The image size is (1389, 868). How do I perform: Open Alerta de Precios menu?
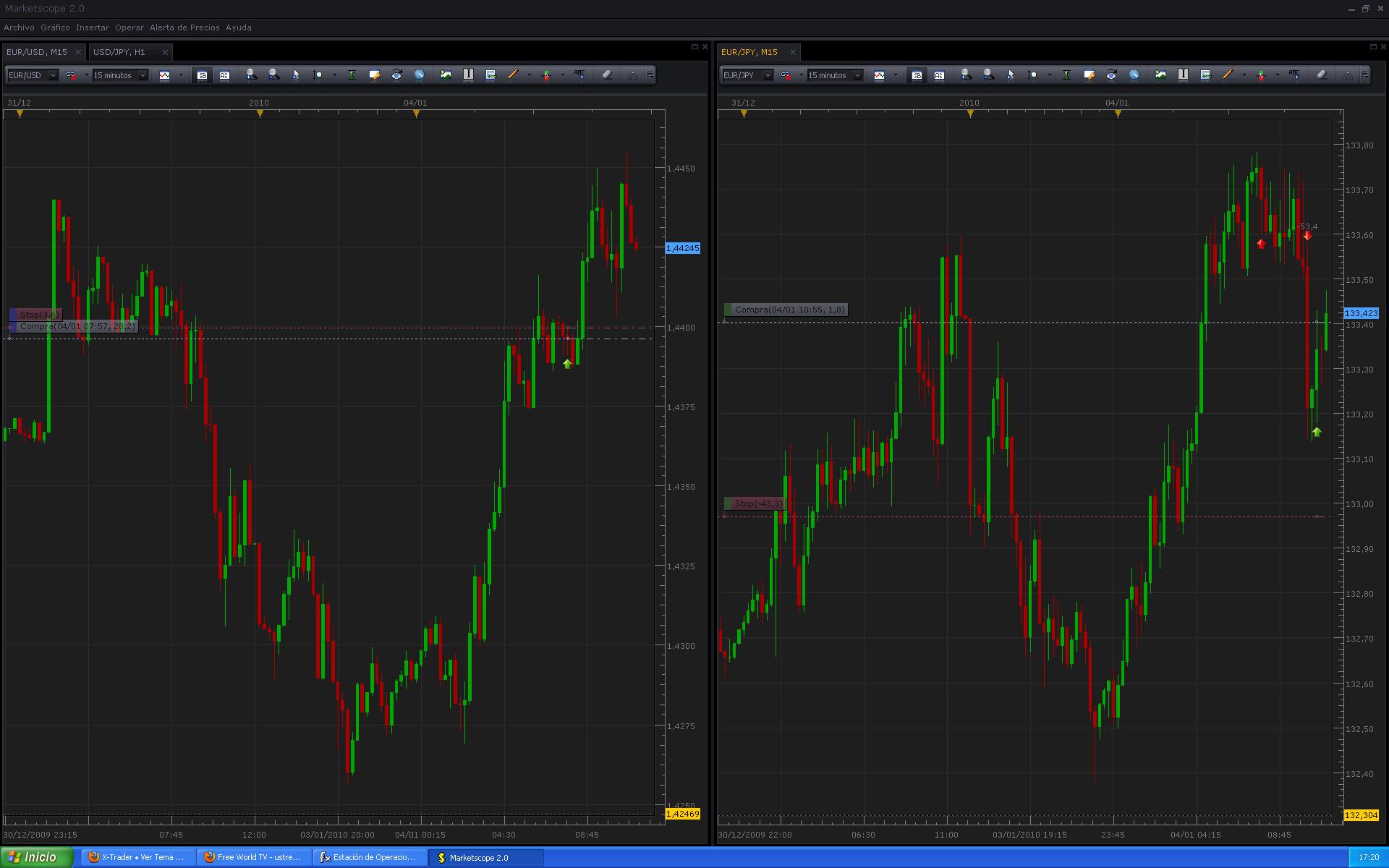tap(184, 27)
